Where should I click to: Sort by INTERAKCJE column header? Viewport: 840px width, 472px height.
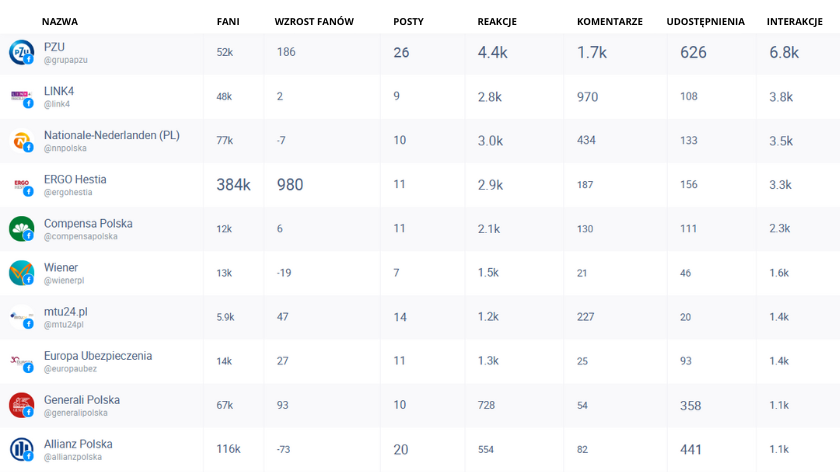[x=794, y=21]
